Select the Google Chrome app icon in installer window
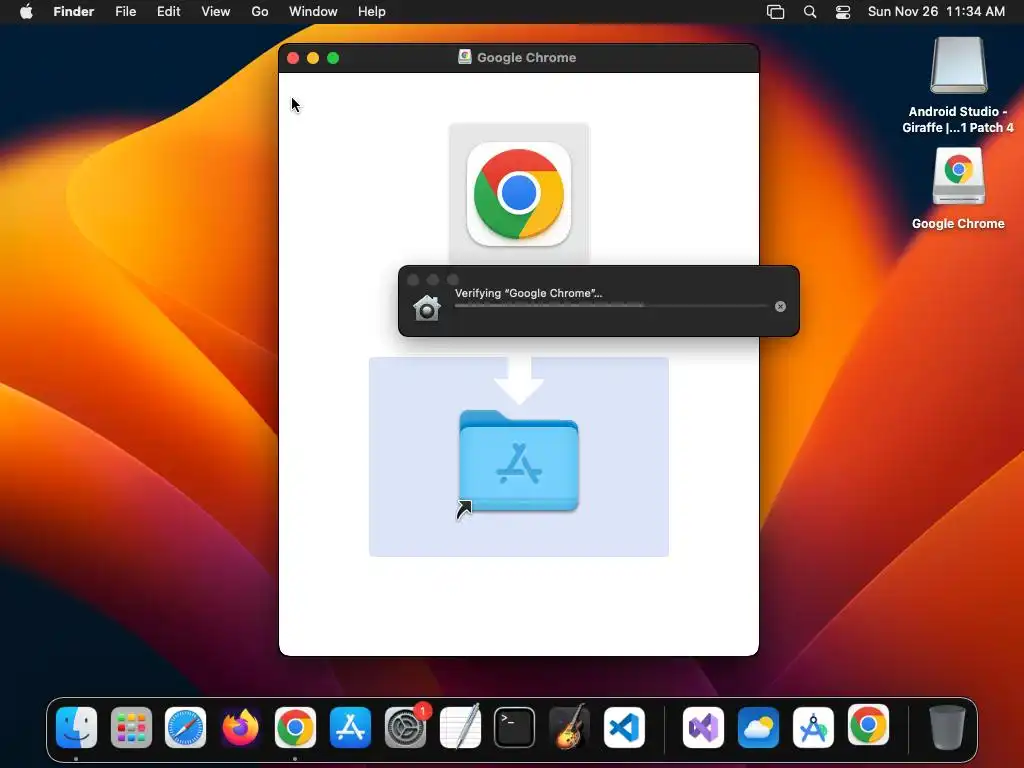The width and height of the screenshot is (1024, 768). (x=519, y=194)
